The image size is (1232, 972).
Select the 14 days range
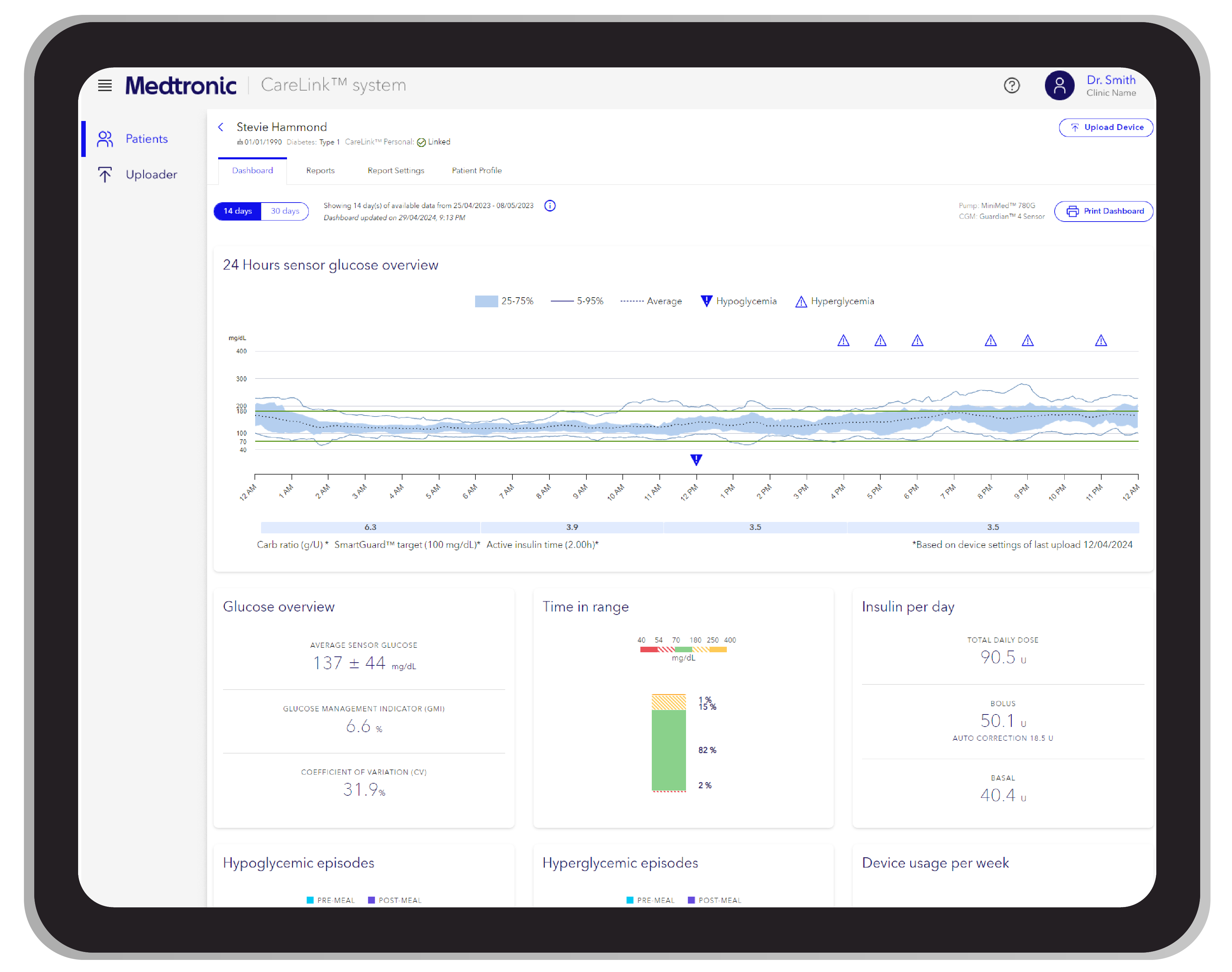[x=238, y=211]
